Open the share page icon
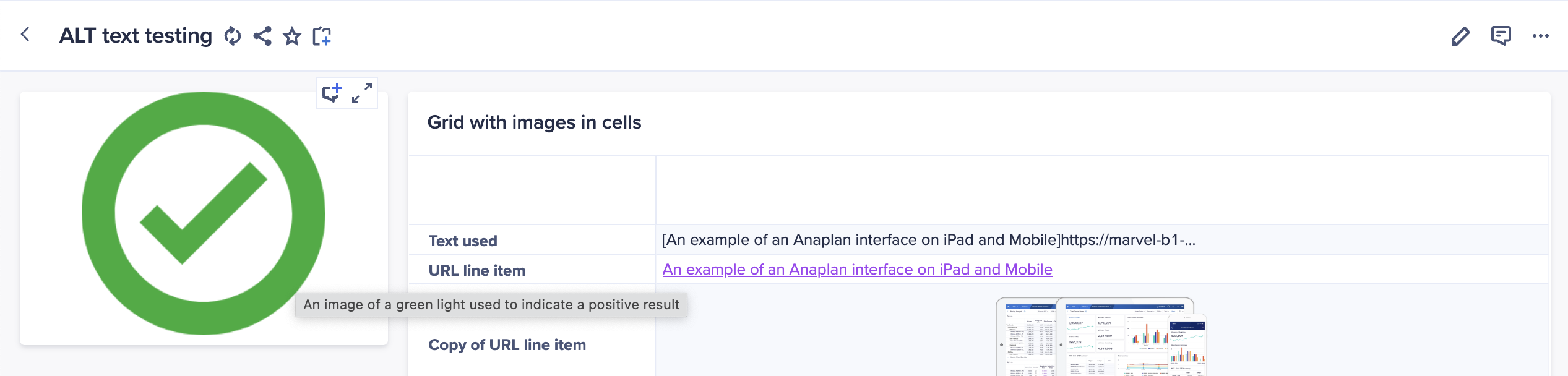The image size is (1568, 376). tap(262, 36)
